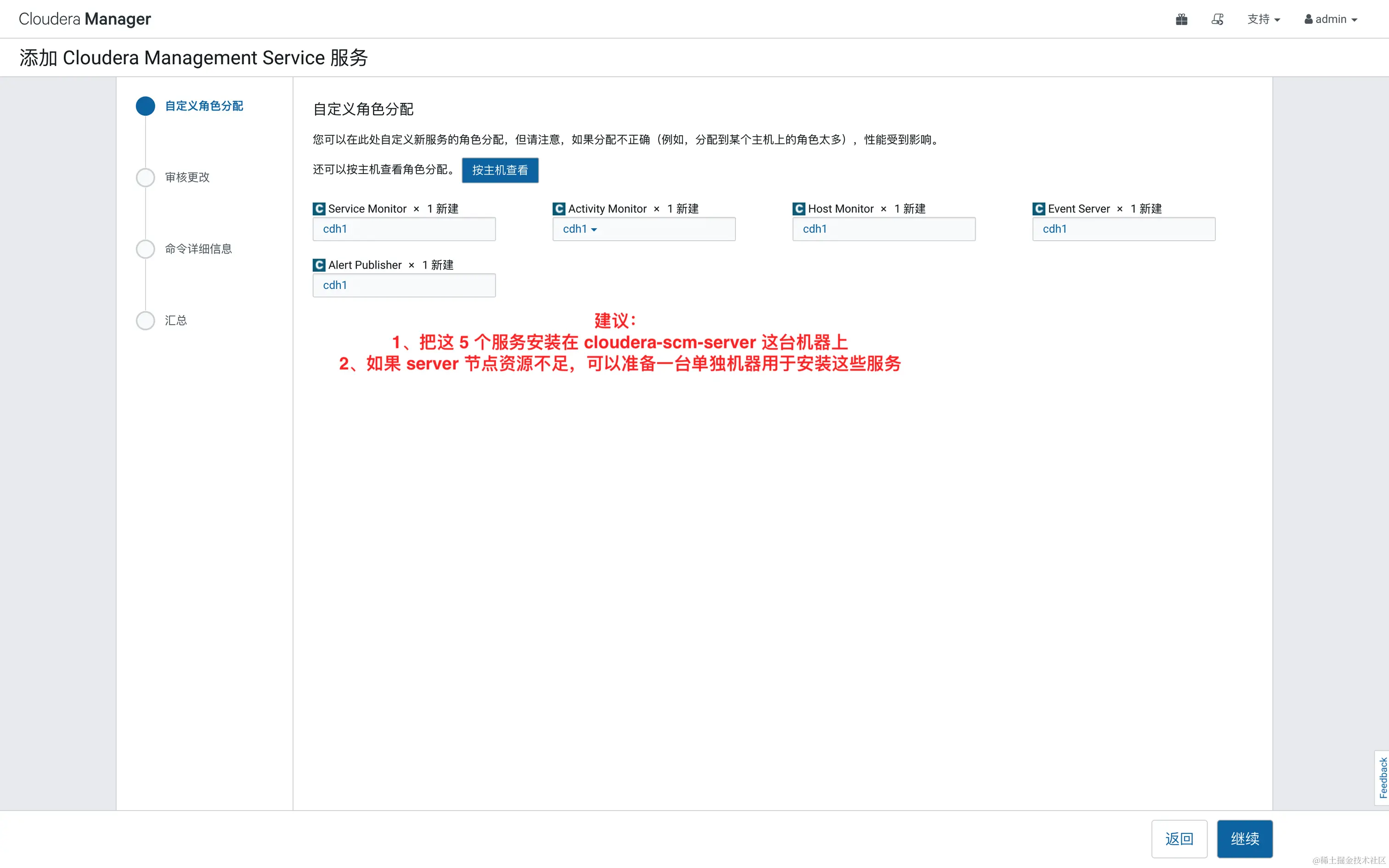1389x868 pixels.
Task: Go to the 自定义角色分配 wizard step
Action: 204,106
